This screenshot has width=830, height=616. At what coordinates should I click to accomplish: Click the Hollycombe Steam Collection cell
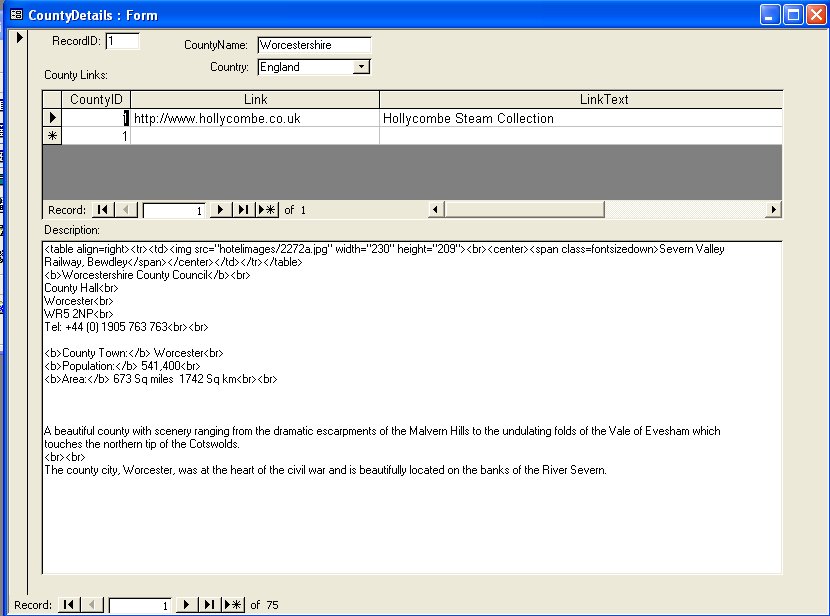point(581,118)
